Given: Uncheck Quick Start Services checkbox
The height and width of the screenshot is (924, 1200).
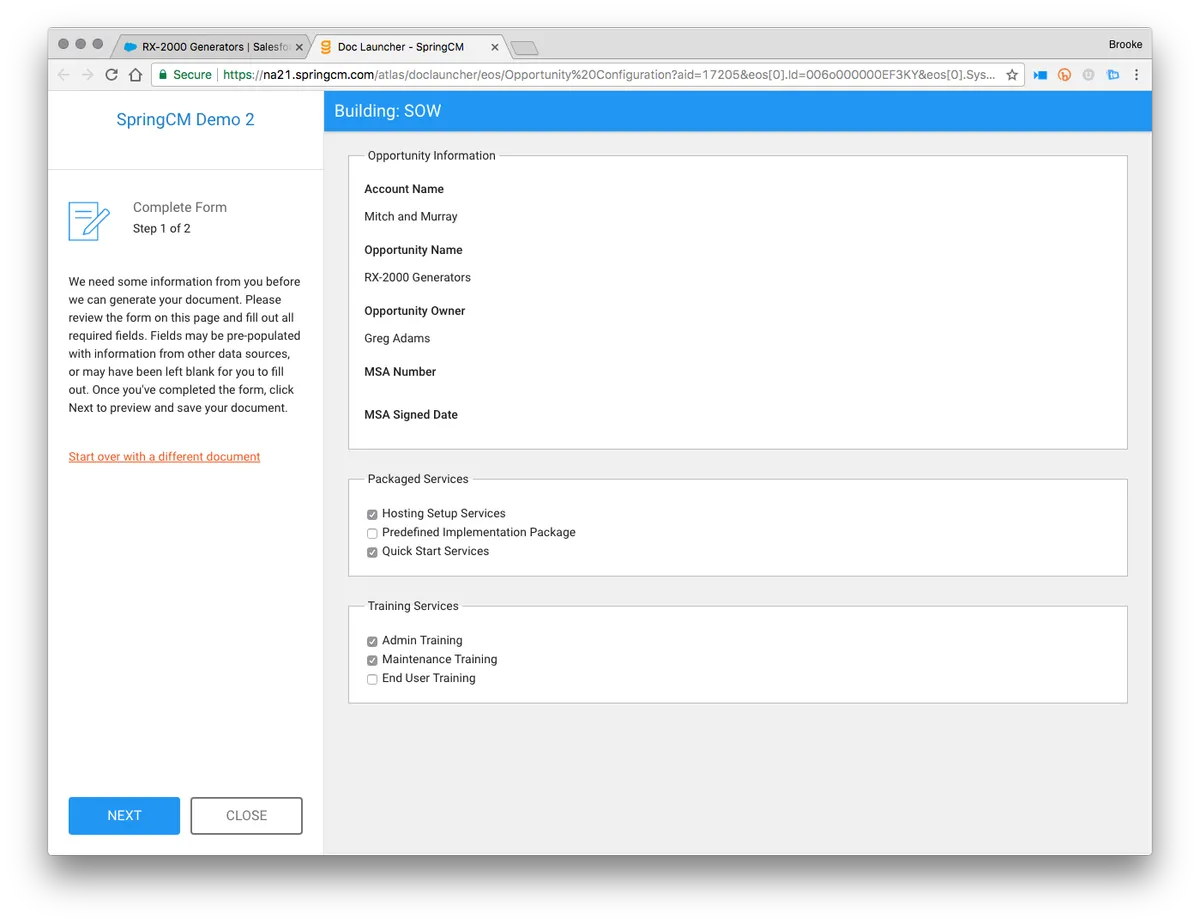Looking at the screenshot, I should coord(372,552).
